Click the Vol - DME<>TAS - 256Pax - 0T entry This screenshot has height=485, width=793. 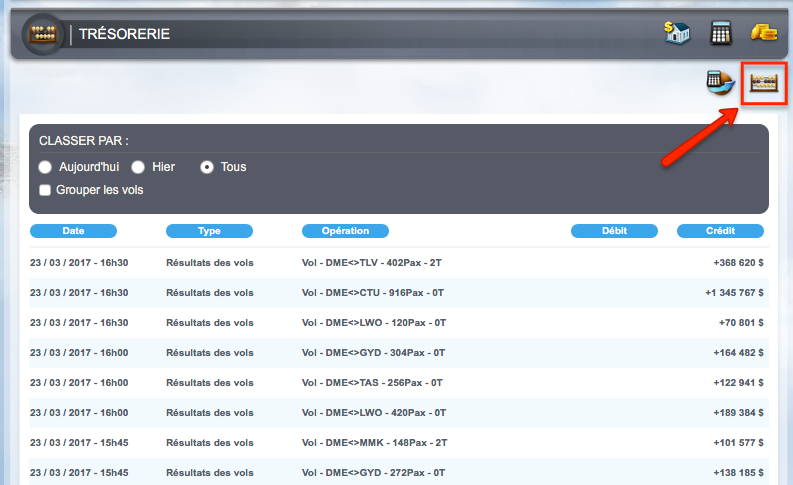coord(372,383)
